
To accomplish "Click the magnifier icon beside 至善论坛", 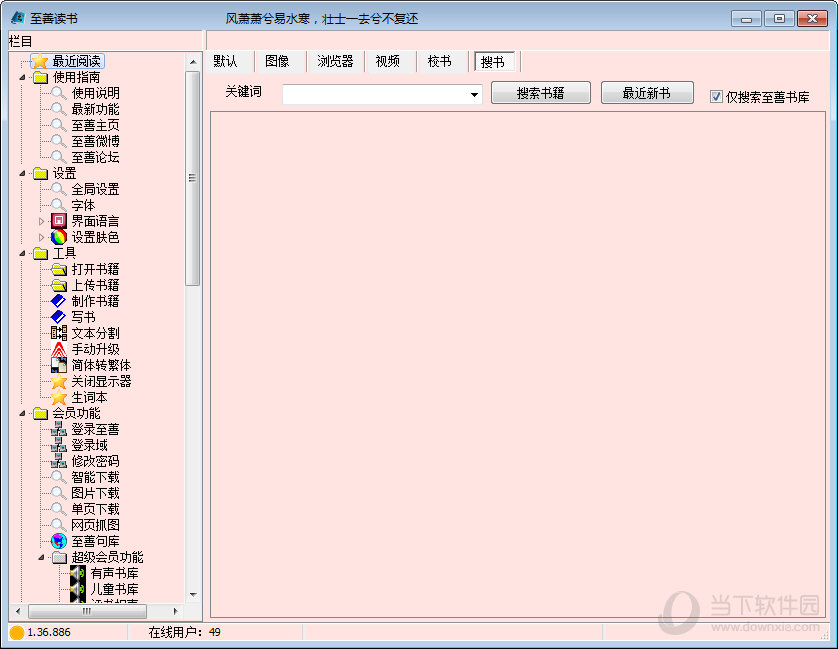I will point(59,157).
